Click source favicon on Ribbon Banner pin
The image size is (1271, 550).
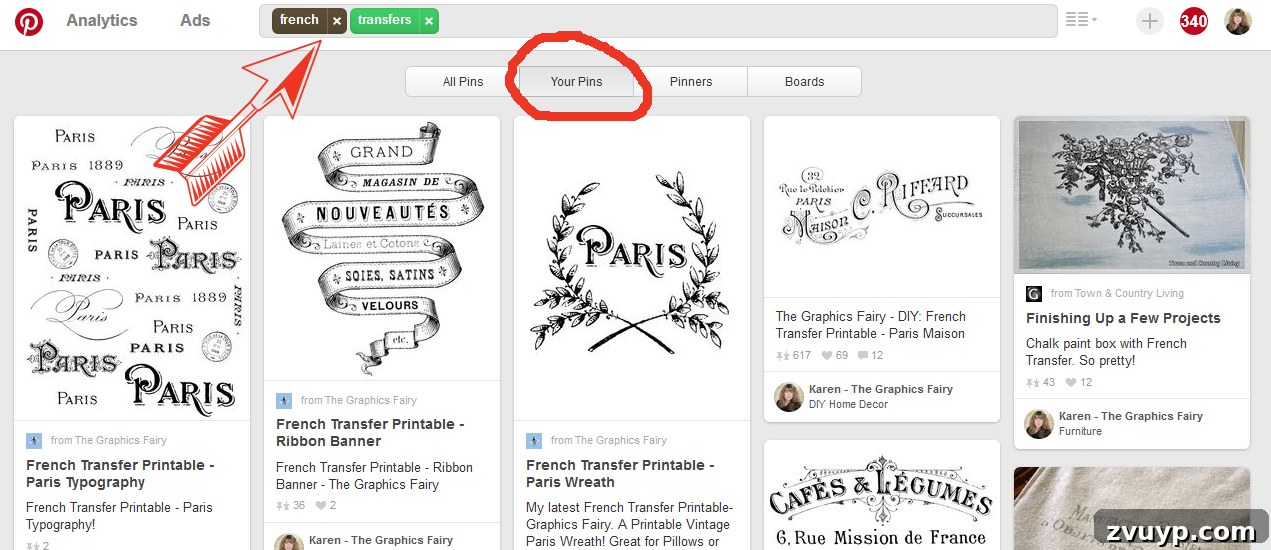[x=284, y=400]
